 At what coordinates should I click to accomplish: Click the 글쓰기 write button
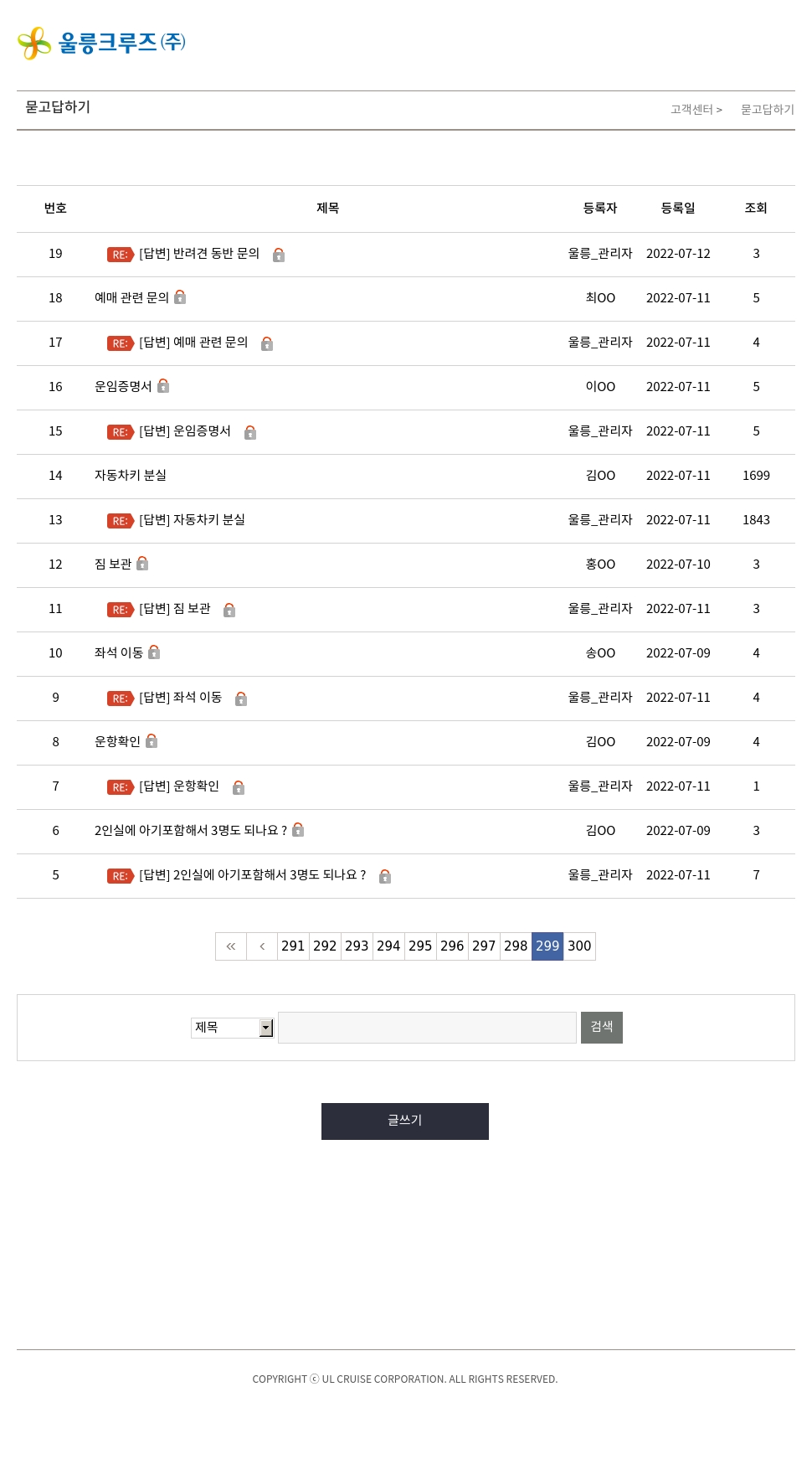click(x=405, y=1121)
